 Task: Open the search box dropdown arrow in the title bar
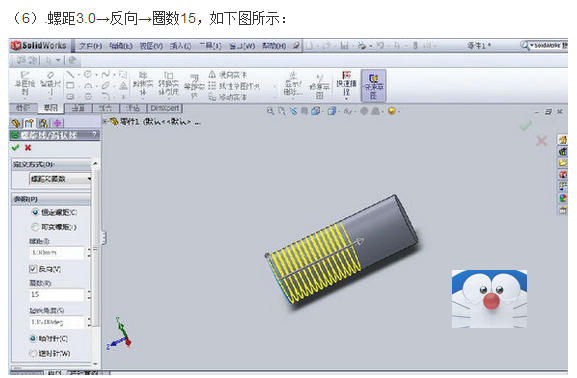(x=531, y=46)
